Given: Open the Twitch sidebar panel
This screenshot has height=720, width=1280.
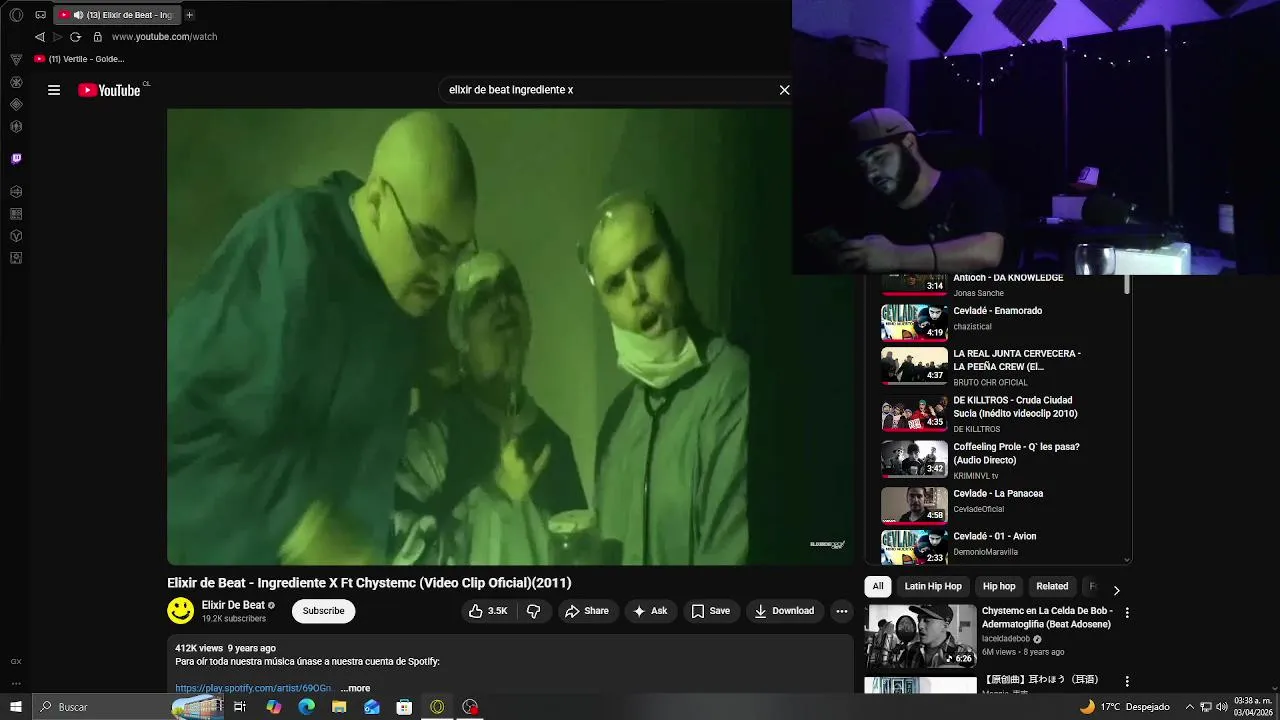Looking at the screenshot, I should click(16, 158).
